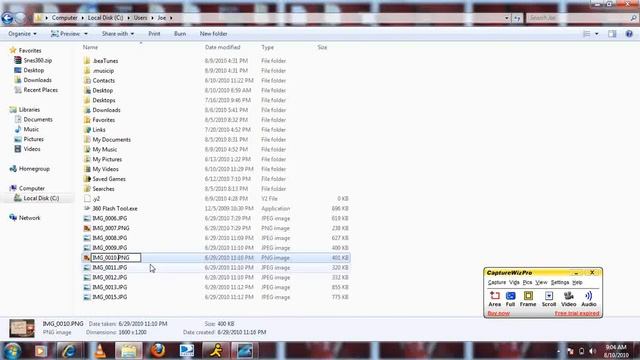Screen dimensions: 640x360
Task: Open Explorer help icon
Action: [629, 34]
